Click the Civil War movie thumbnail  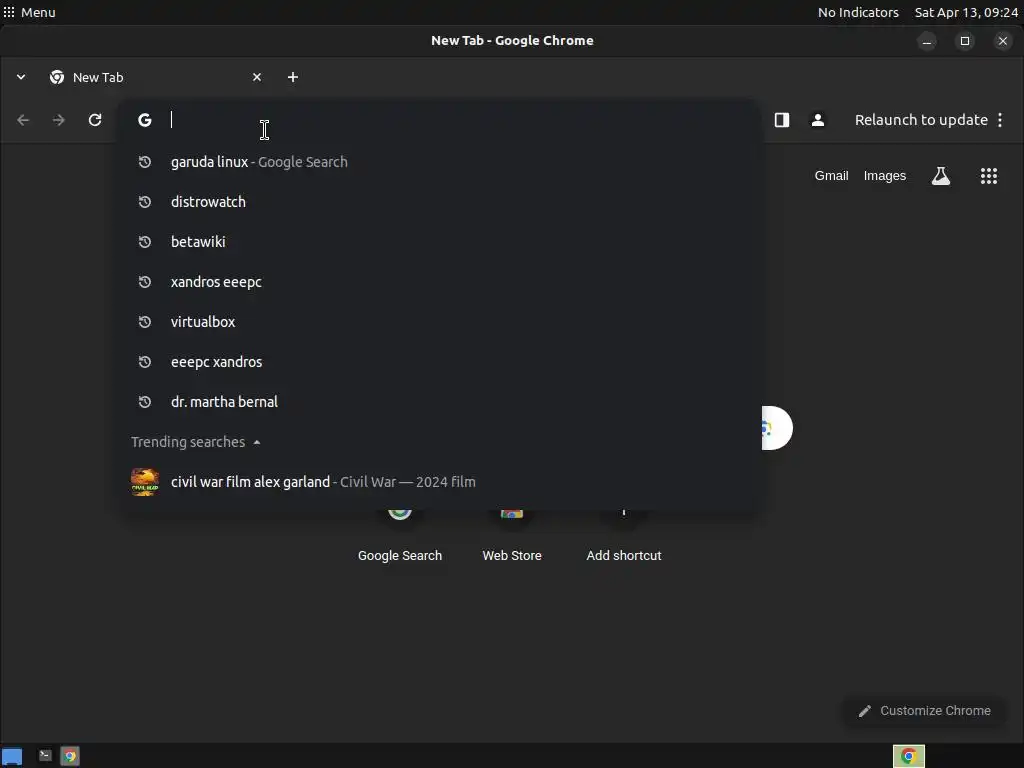pos(145,482)
